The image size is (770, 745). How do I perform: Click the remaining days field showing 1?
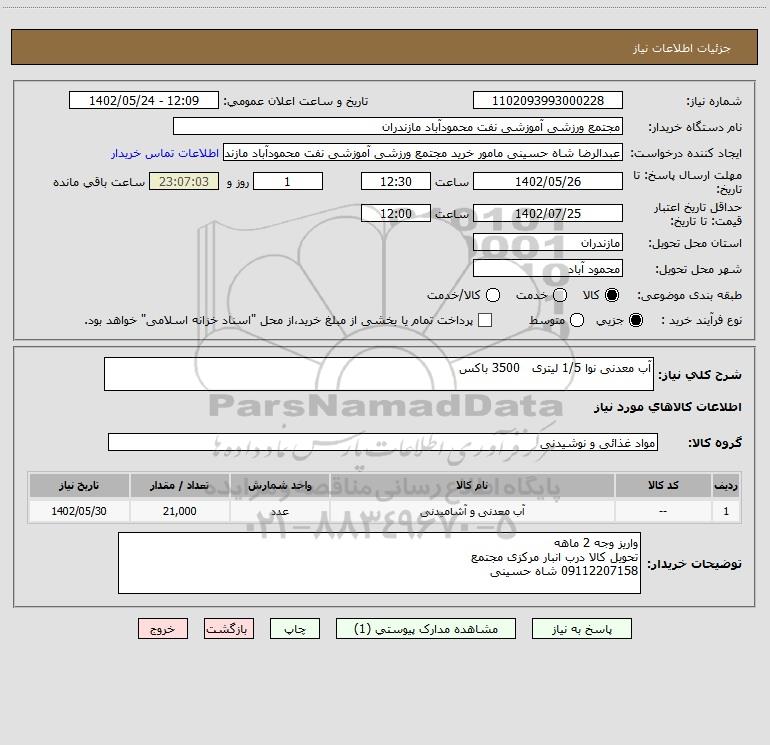coord(288,181)
